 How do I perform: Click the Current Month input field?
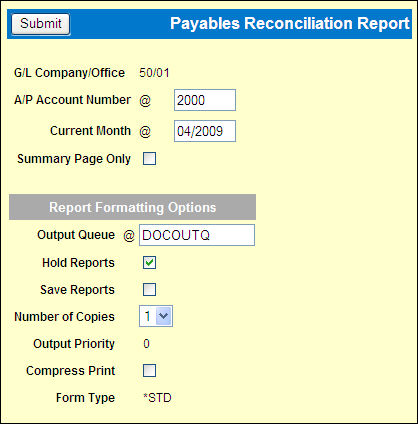pos(205,131)
